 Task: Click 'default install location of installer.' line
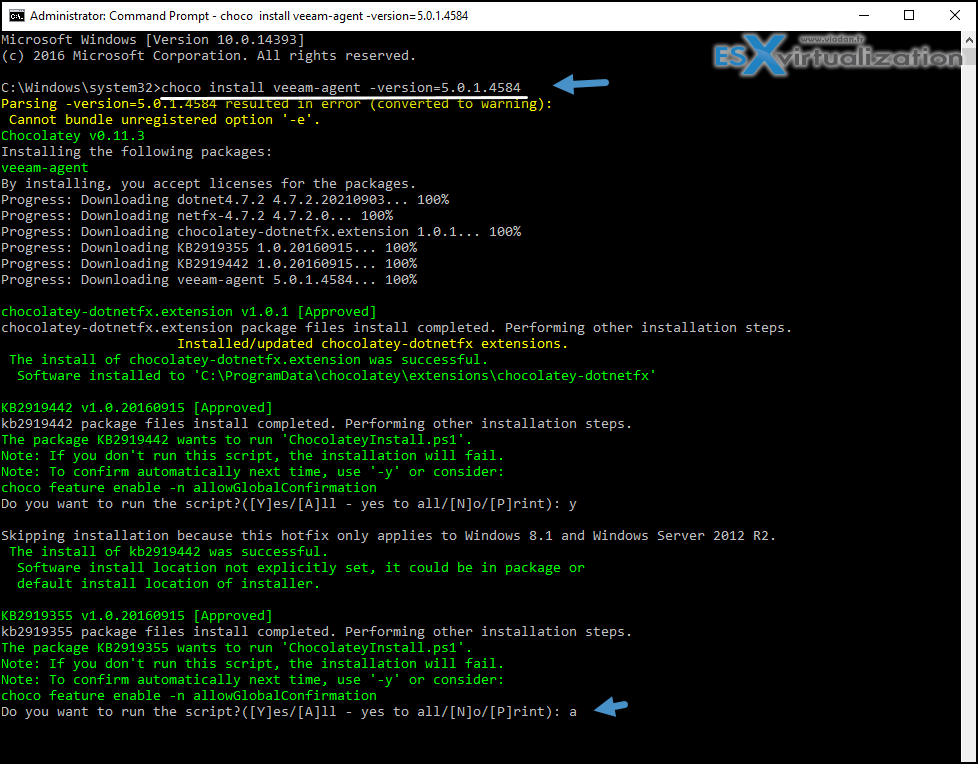click(168, 584)
